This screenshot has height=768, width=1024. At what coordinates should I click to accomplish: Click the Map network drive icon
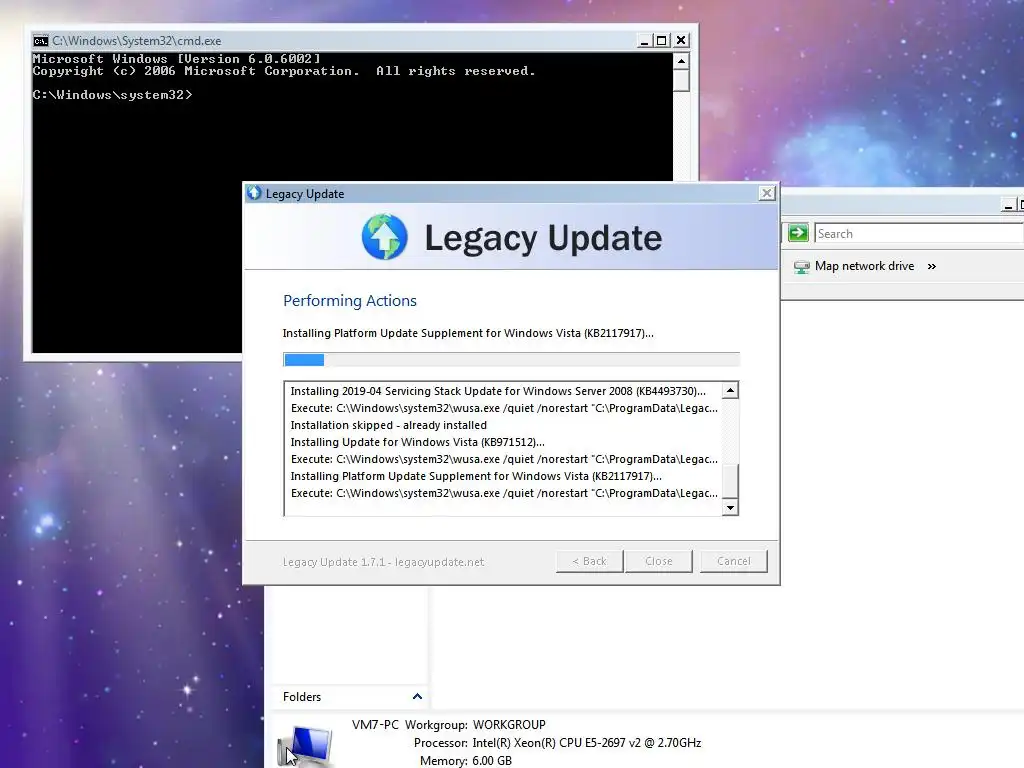[x=801, y=267]
